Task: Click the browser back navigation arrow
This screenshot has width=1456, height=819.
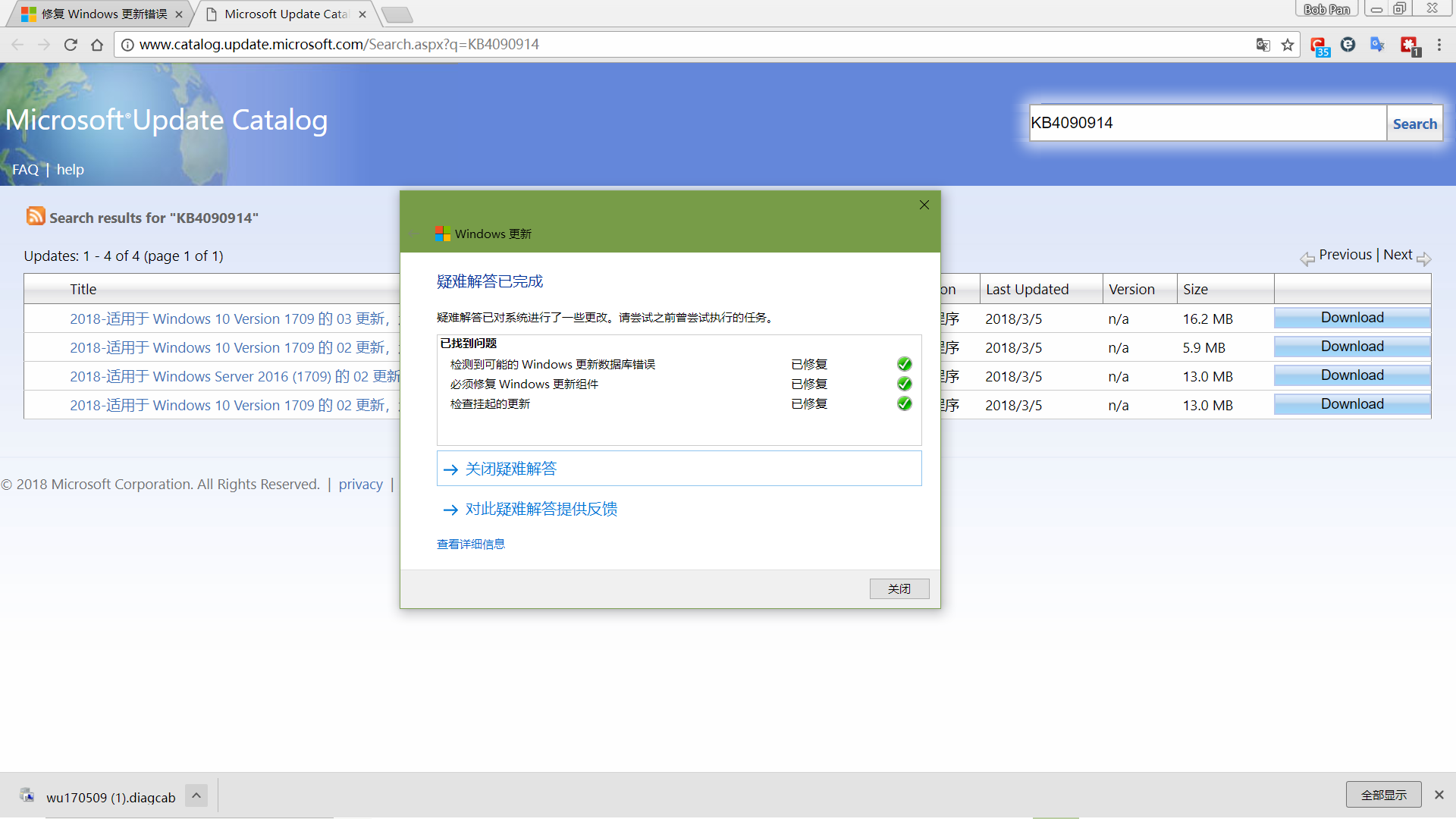Action: point(18,44)
